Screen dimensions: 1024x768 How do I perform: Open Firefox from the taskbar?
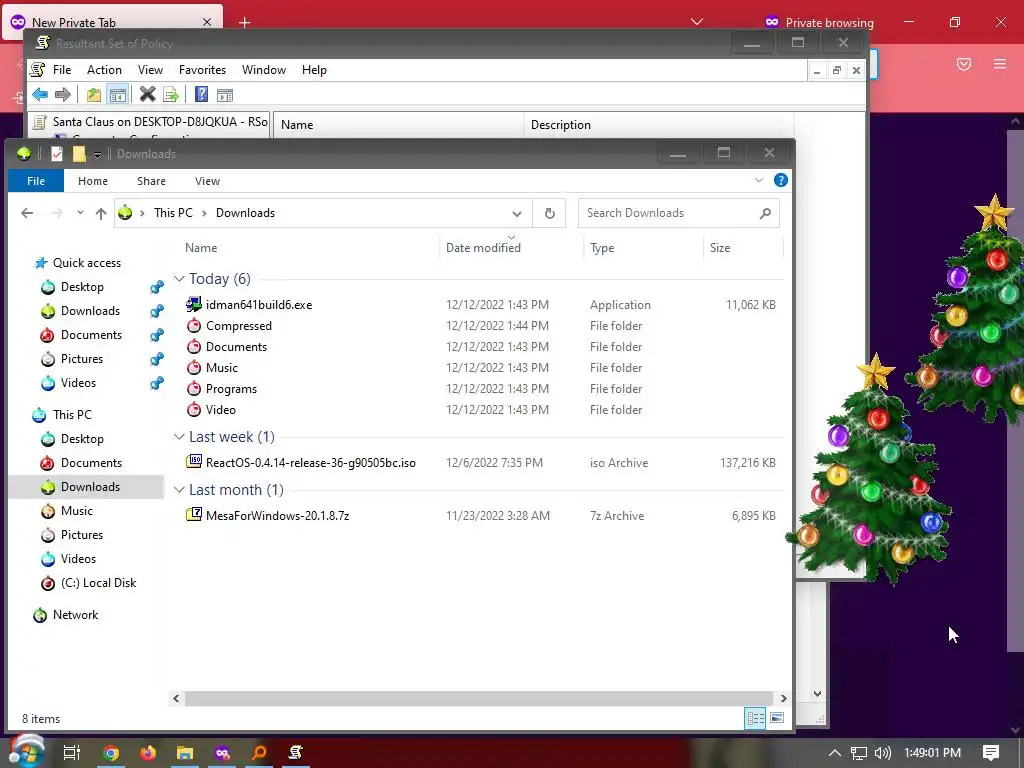pos(148,752)
